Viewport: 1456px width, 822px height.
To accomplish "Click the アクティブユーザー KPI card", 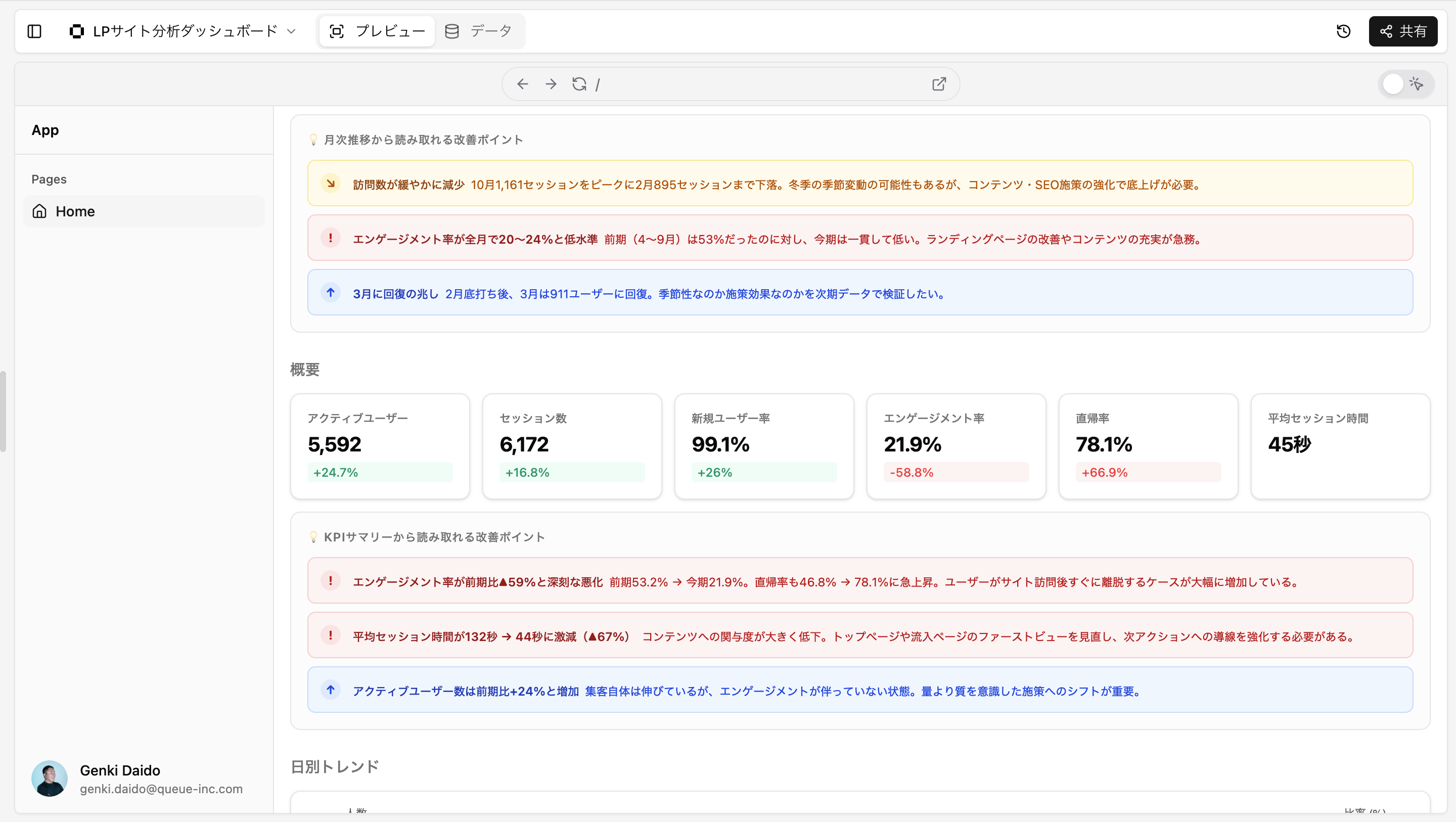I will point(380,445).
